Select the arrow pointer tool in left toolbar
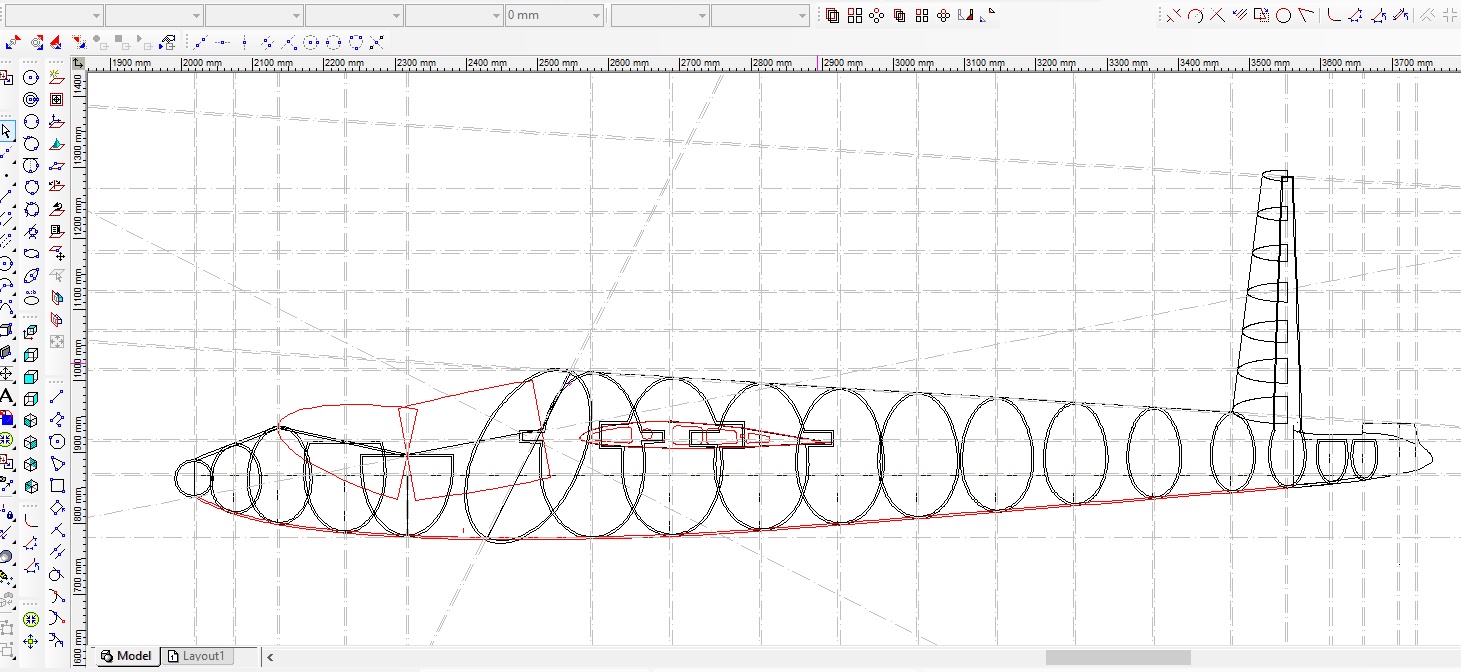 (7, 131)
